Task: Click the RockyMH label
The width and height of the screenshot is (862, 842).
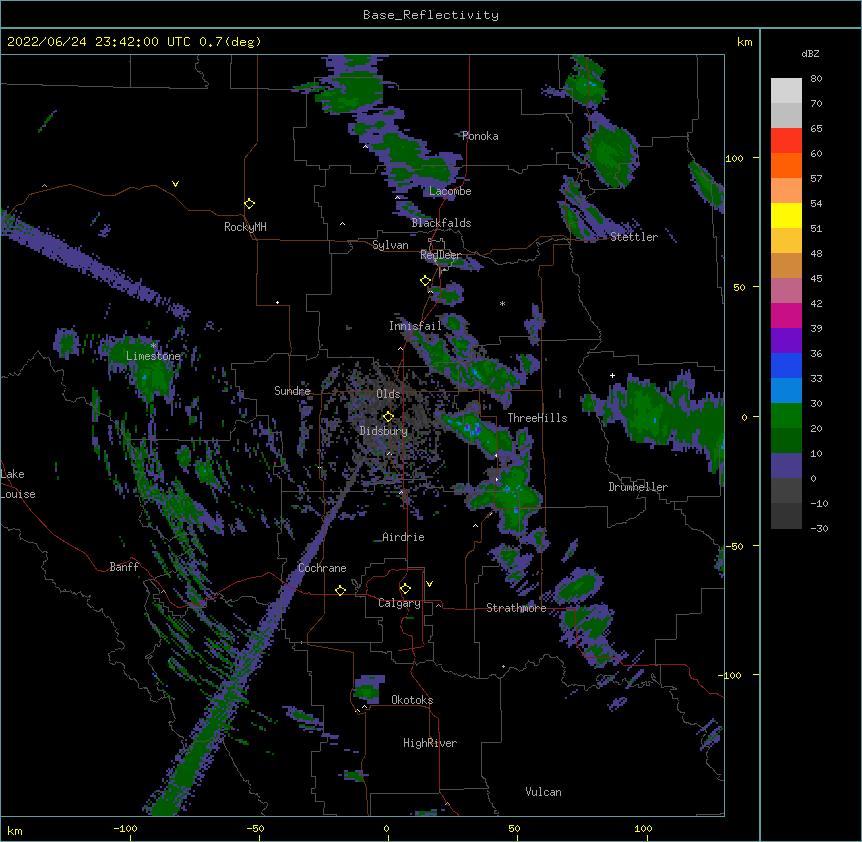Action: click(245, 227)
